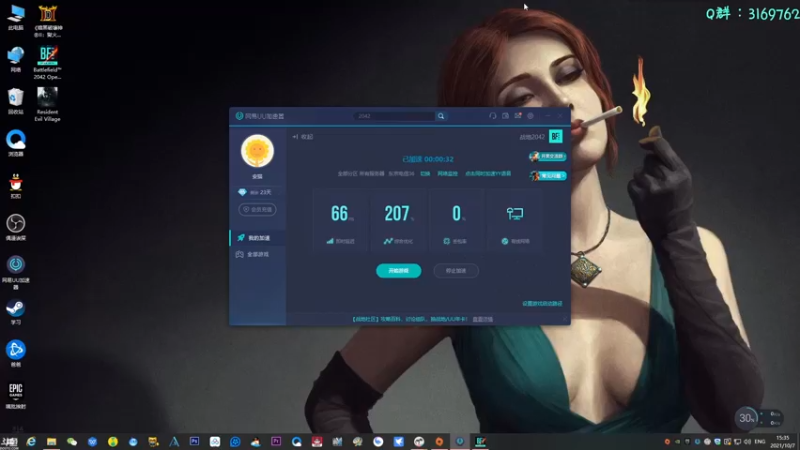Open Battlefield 2042 Open Beta desktop shortcut
The height and width of the screenshot is (450, 800).
[47, 63]
